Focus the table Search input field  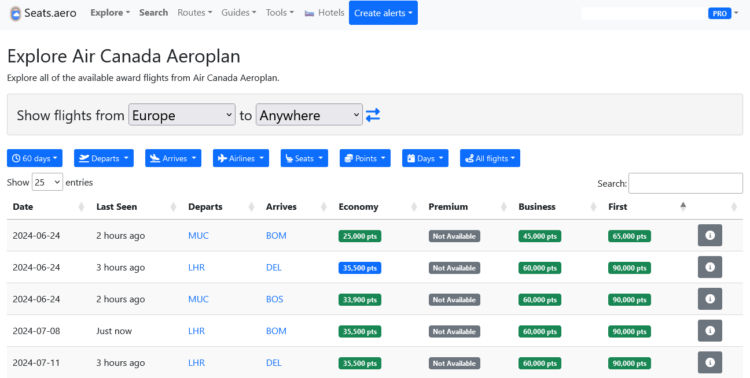(x=685, y=183)
